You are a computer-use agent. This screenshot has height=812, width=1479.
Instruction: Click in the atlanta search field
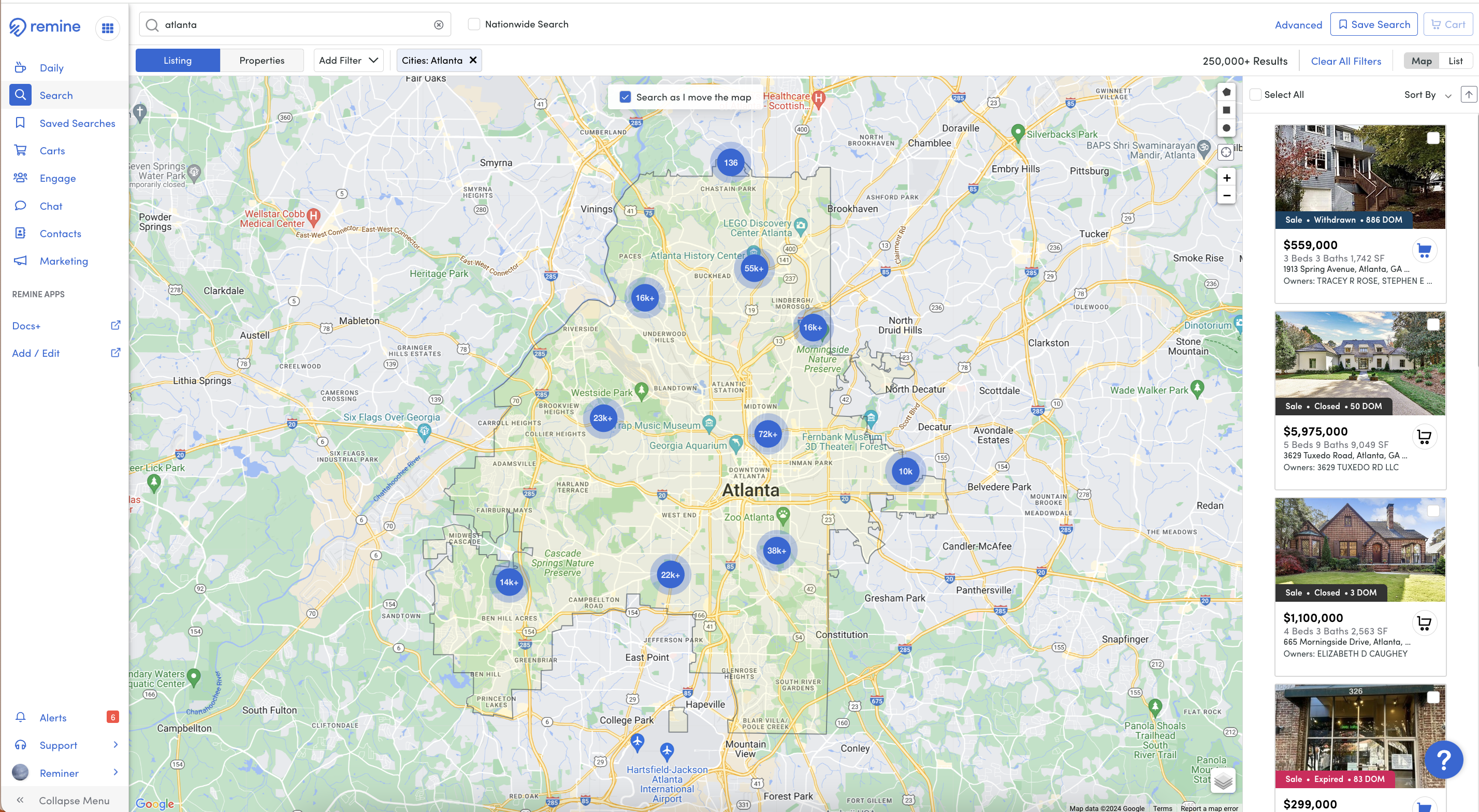(x=295, y=24)
